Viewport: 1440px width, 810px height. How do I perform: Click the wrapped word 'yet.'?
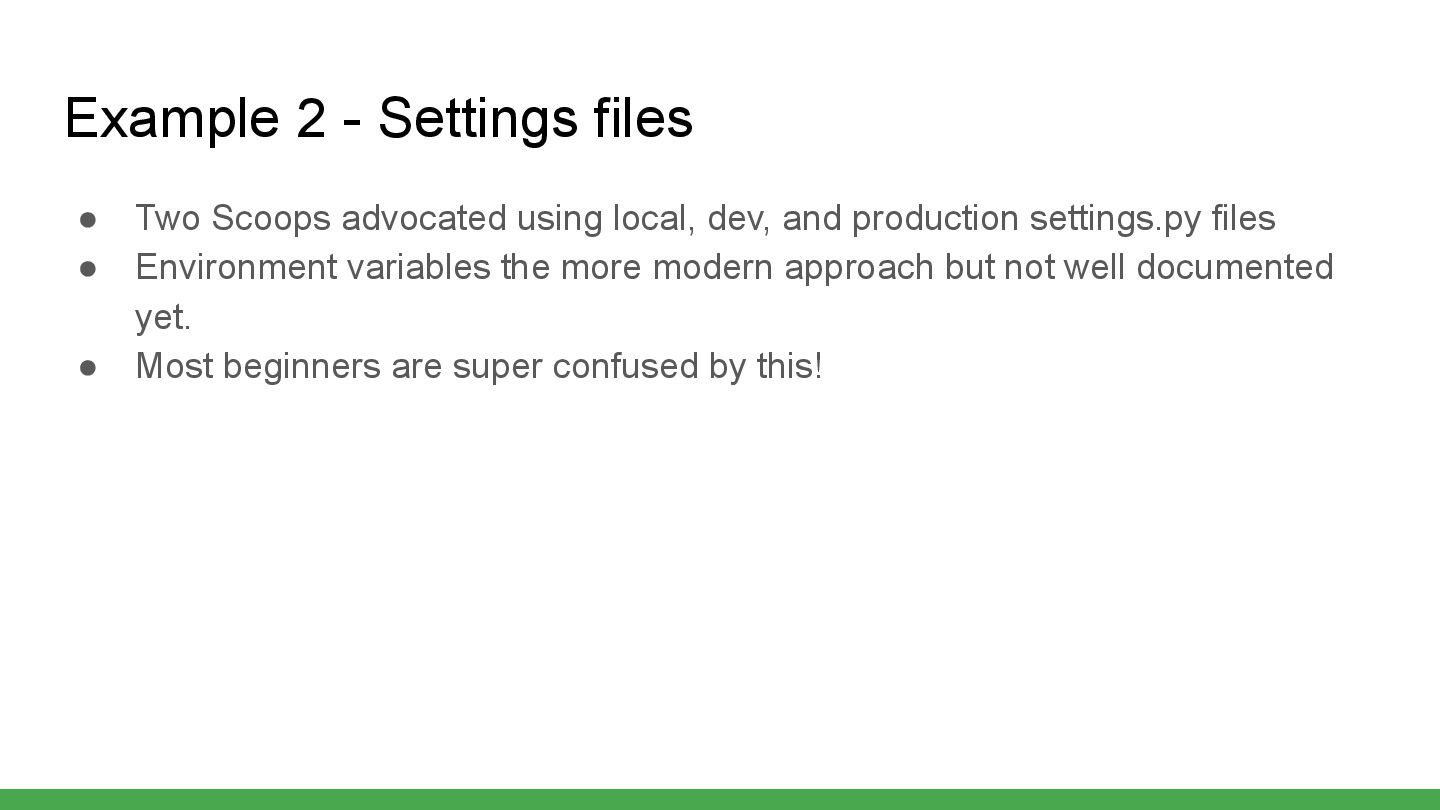(163, 317)
